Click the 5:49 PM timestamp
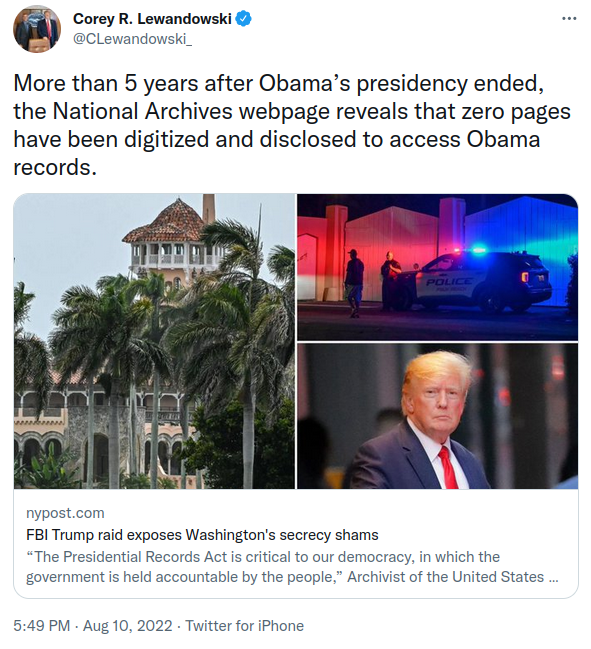 pos(41,625)
